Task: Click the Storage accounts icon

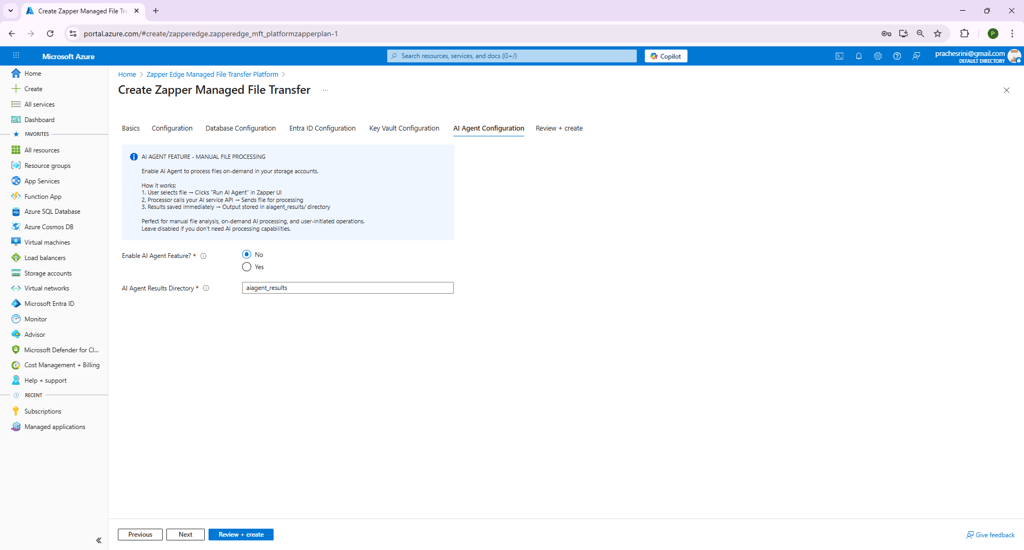Action: 16,273
